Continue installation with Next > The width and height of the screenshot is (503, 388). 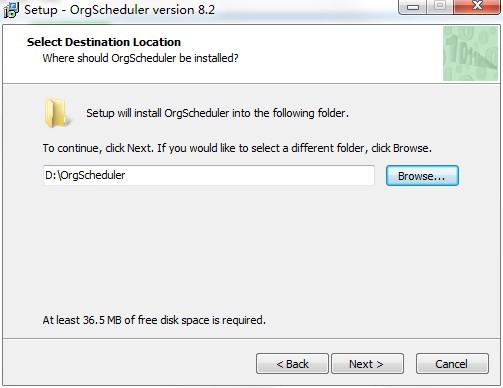click(367, 364)
